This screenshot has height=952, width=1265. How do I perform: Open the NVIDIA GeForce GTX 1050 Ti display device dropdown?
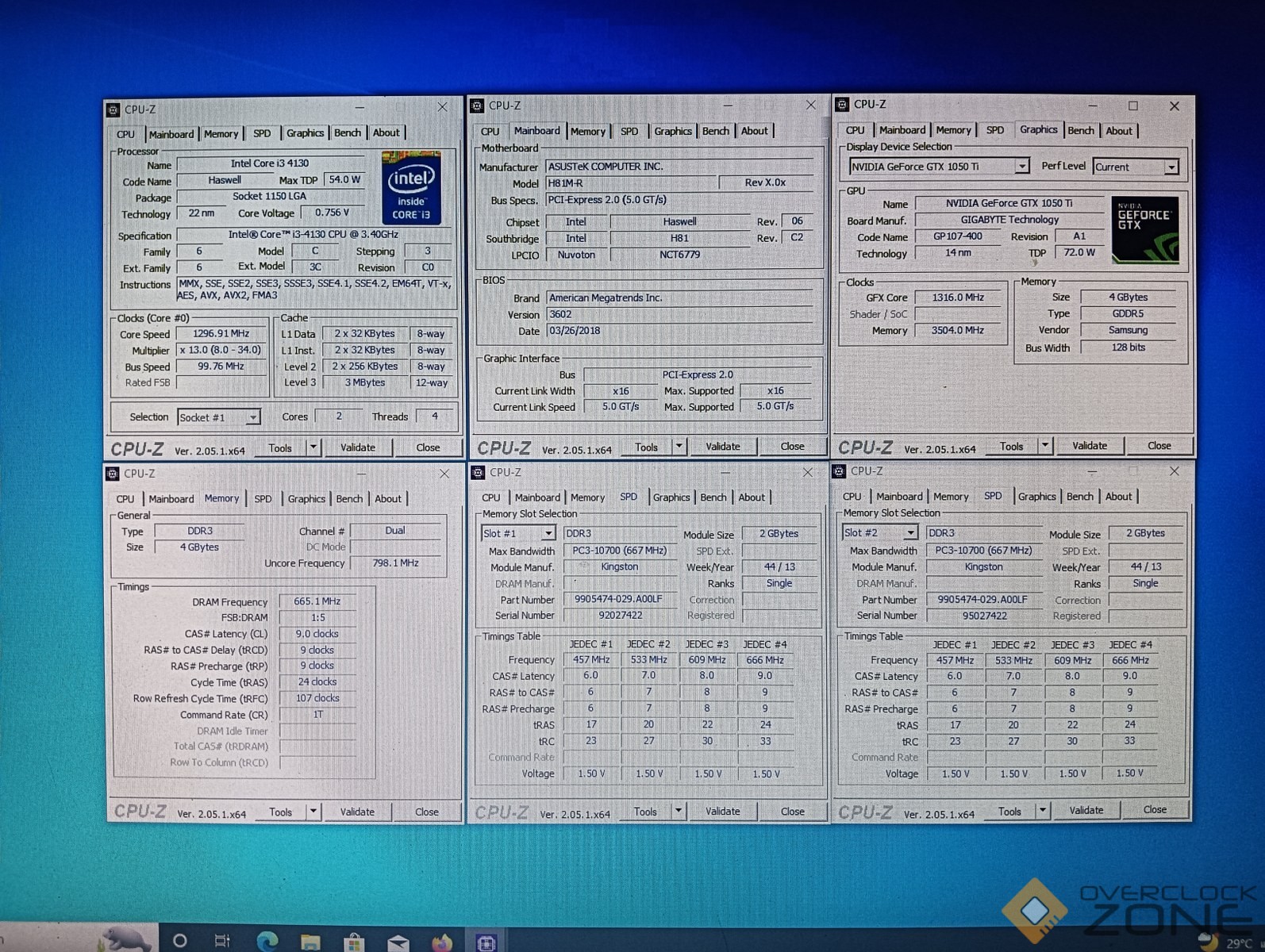pos(1022,166)
